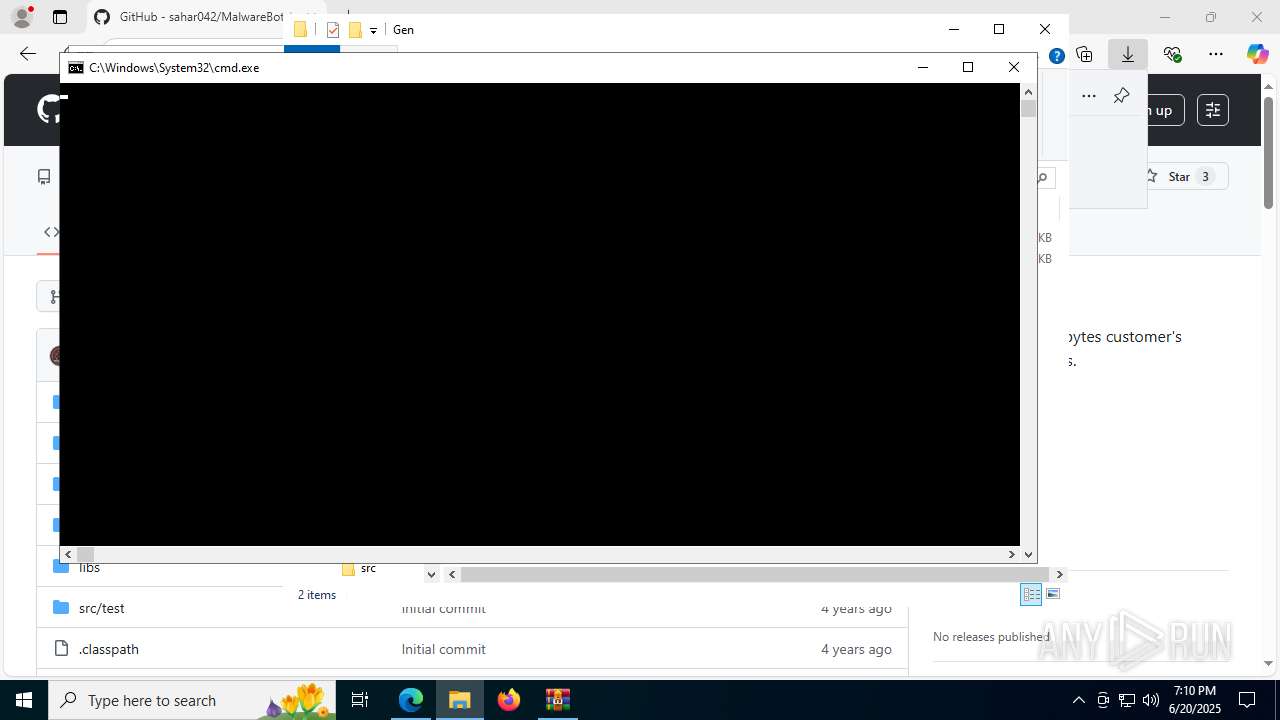
Task: Launch Copilot icon in Edge toolbar
Action: [x=1257, y=54]
